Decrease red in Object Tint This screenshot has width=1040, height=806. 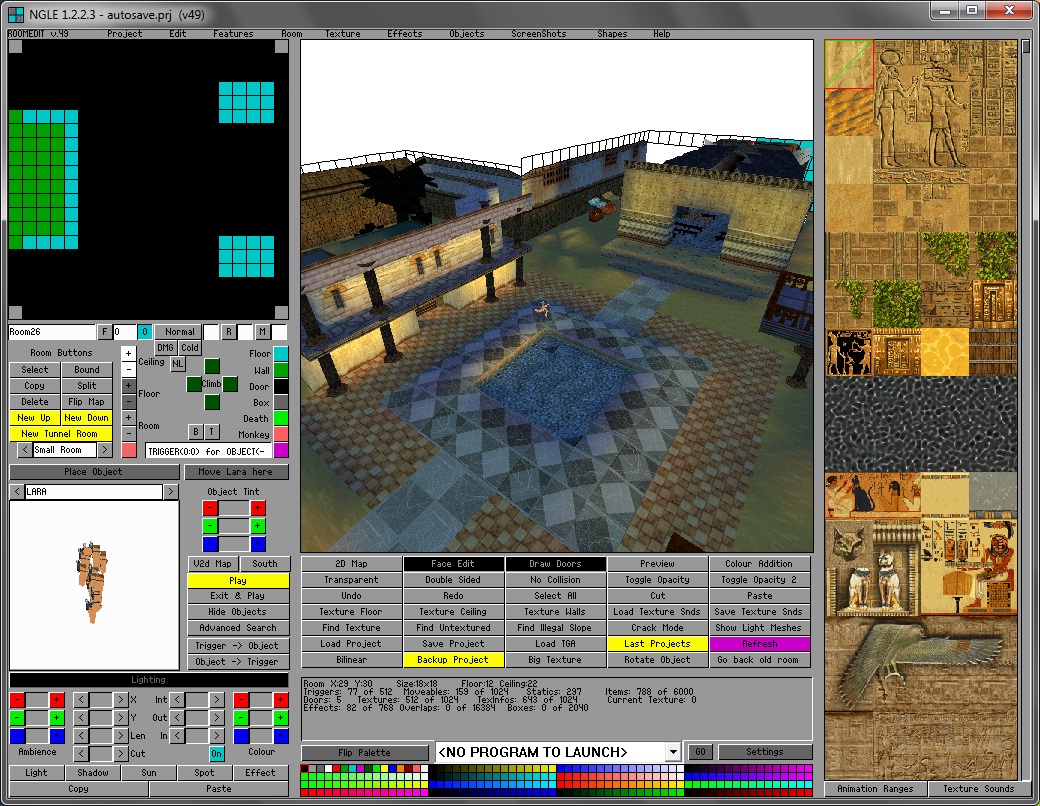point(210,508)
